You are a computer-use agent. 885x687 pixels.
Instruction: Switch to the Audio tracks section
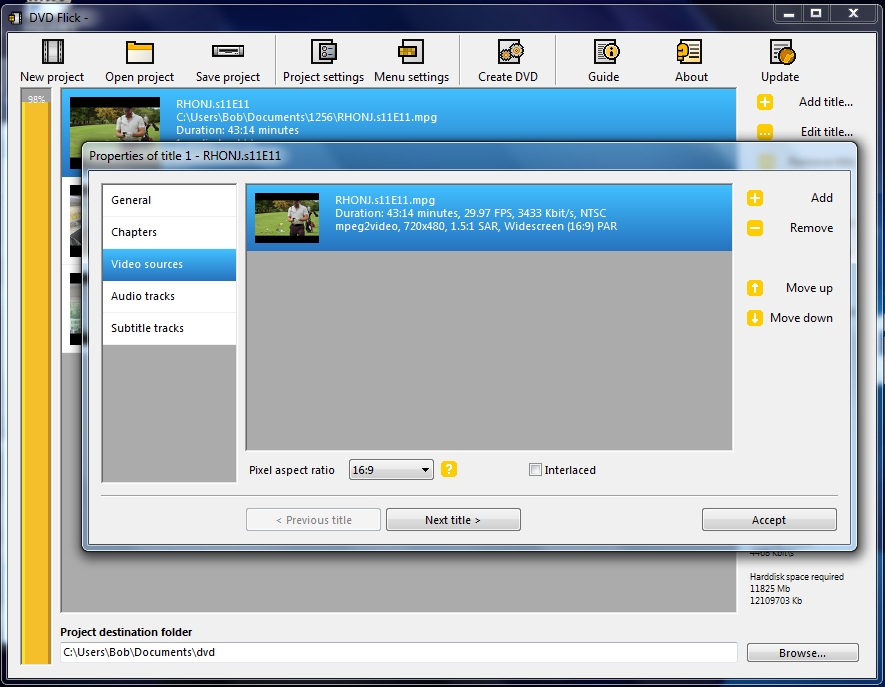point(169,296)
